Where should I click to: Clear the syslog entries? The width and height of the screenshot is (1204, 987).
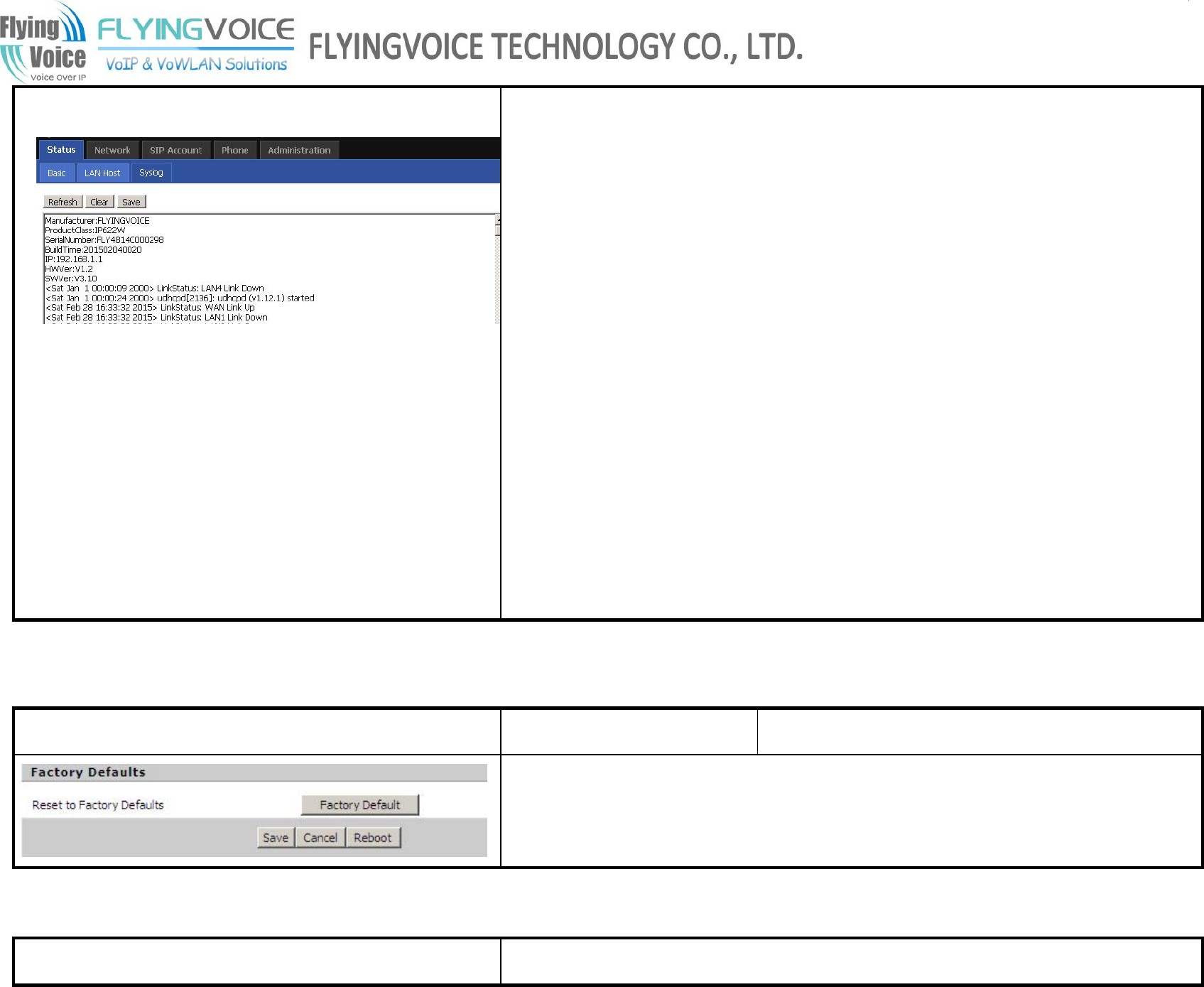[99, 202]
